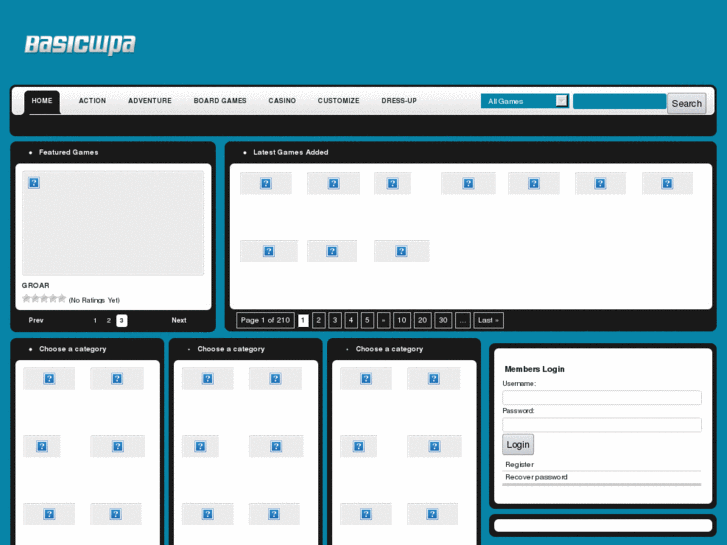Open third-row left game in second category panel
The height and width of the screenshot is (545, 727).
pyautogui.click(x=208, y=514)
